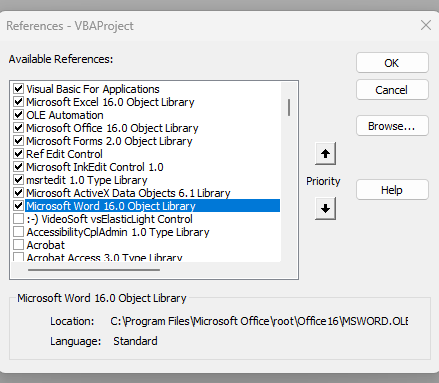
Task: Select "Microsoft Office 16.0 Object Library" row text
Action: [x=112, y=128]
